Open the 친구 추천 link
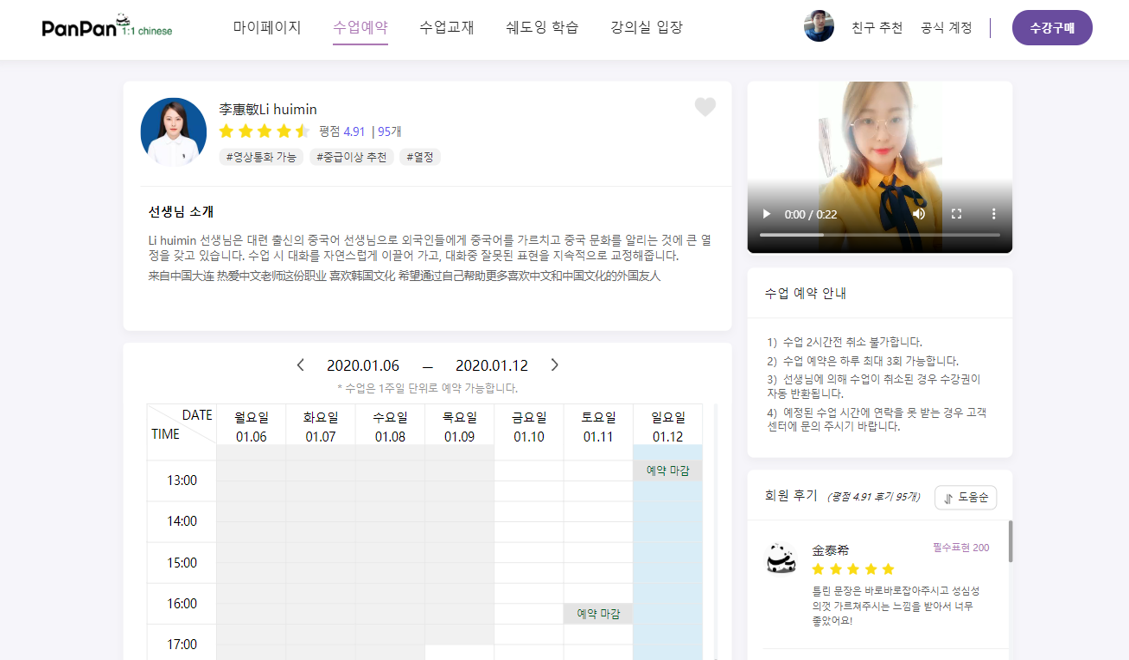The height and width of the screenshot is (660, 1129). 877,28
